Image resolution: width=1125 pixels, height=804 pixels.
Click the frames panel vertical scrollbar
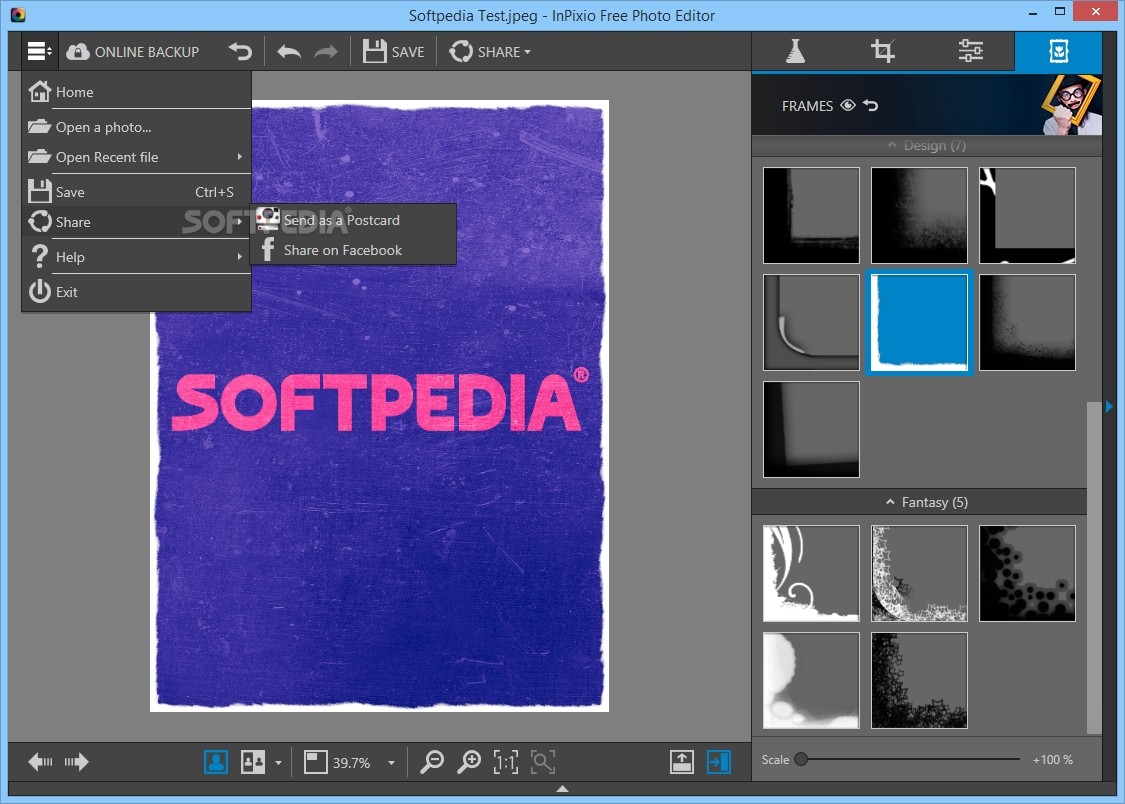coord(1093,567)
